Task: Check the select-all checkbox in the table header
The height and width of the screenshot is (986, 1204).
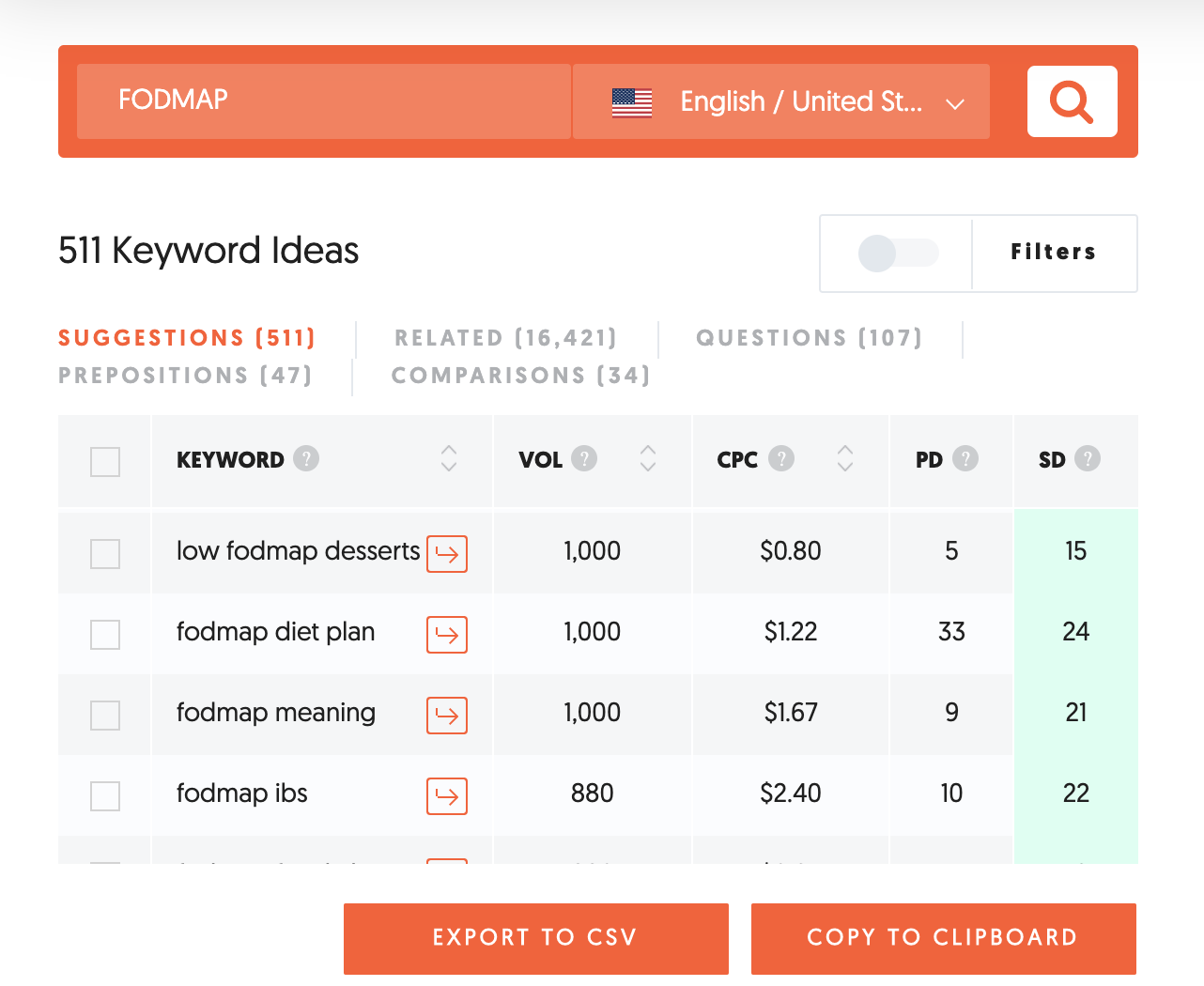Action: coord(105,461)
